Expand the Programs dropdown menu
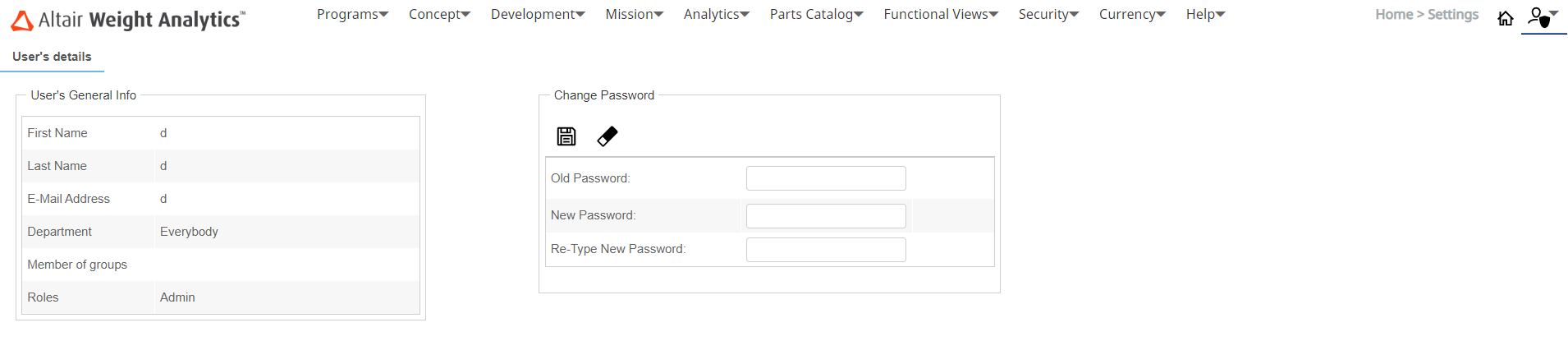Viewport: 1568px width, 341px height. pos(352,15)
